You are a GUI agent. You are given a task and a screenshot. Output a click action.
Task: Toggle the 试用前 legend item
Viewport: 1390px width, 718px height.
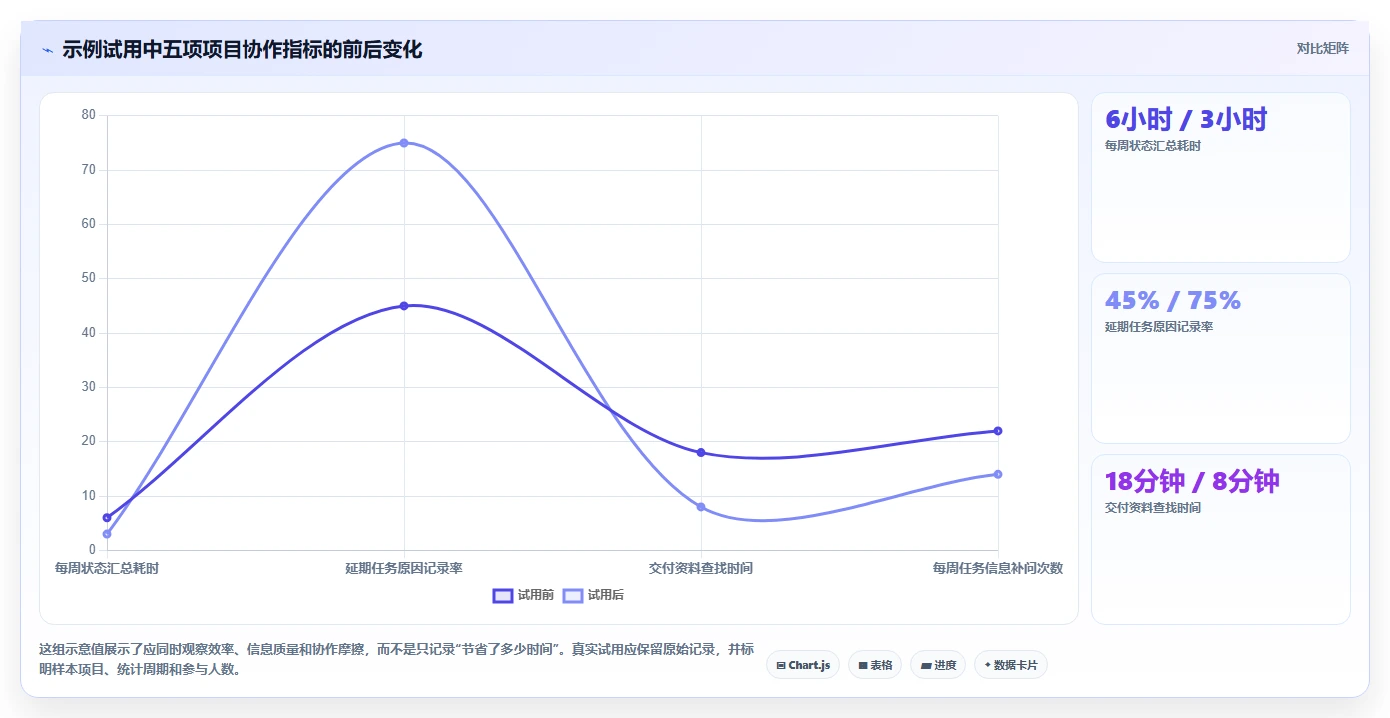click(523, 595)
